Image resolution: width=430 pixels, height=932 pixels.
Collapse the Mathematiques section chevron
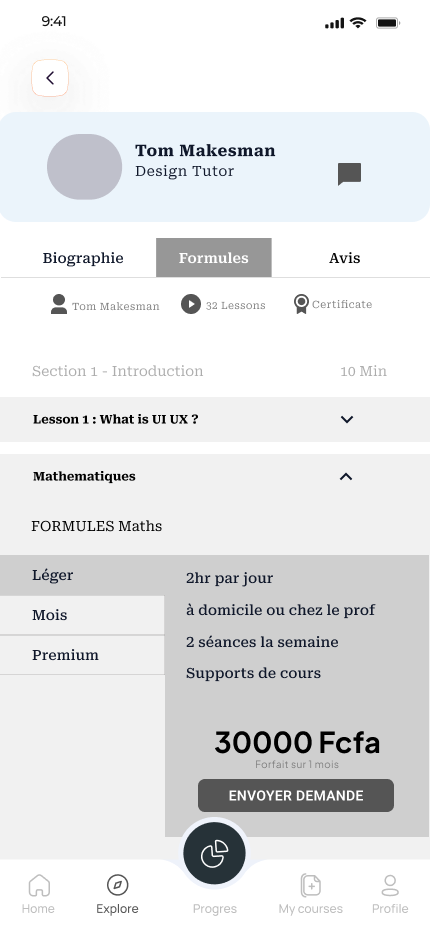coord(346,476)
